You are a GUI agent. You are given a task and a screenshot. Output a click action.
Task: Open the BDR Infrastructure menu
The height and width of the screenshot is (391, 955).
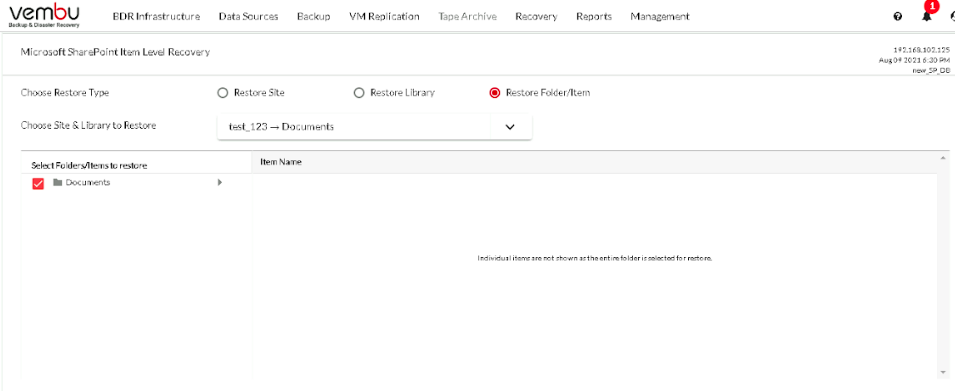click(157, 16)
